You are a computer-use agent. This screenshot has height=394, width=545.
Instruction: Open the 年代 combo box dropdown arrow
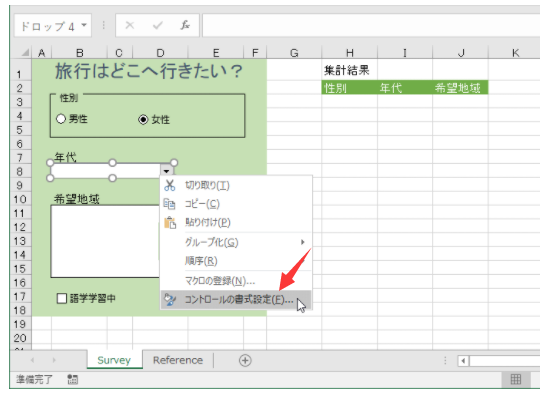pos(166,171)
